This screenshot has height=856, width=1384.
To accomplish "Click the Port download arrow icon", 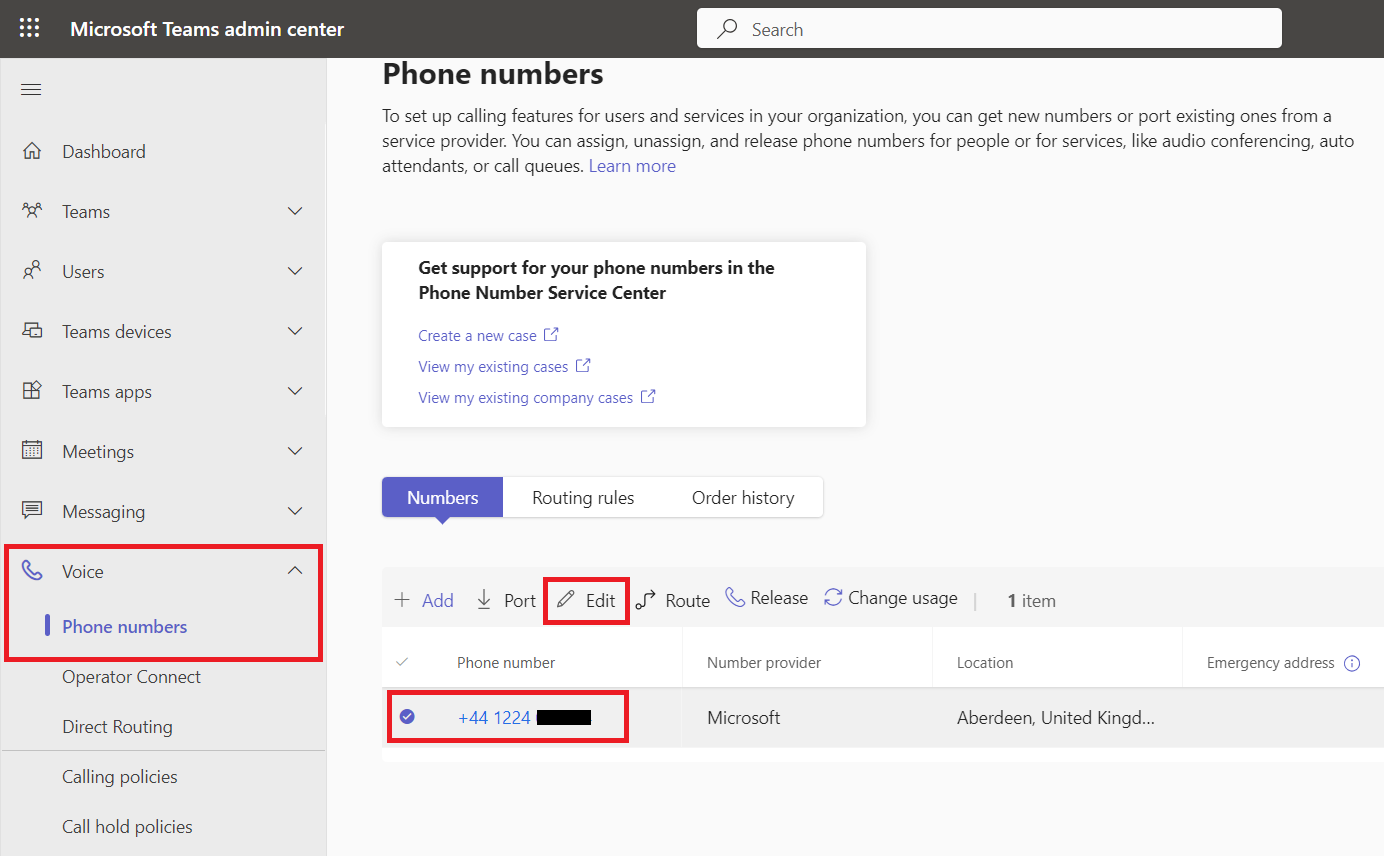I will click(484, 600).
